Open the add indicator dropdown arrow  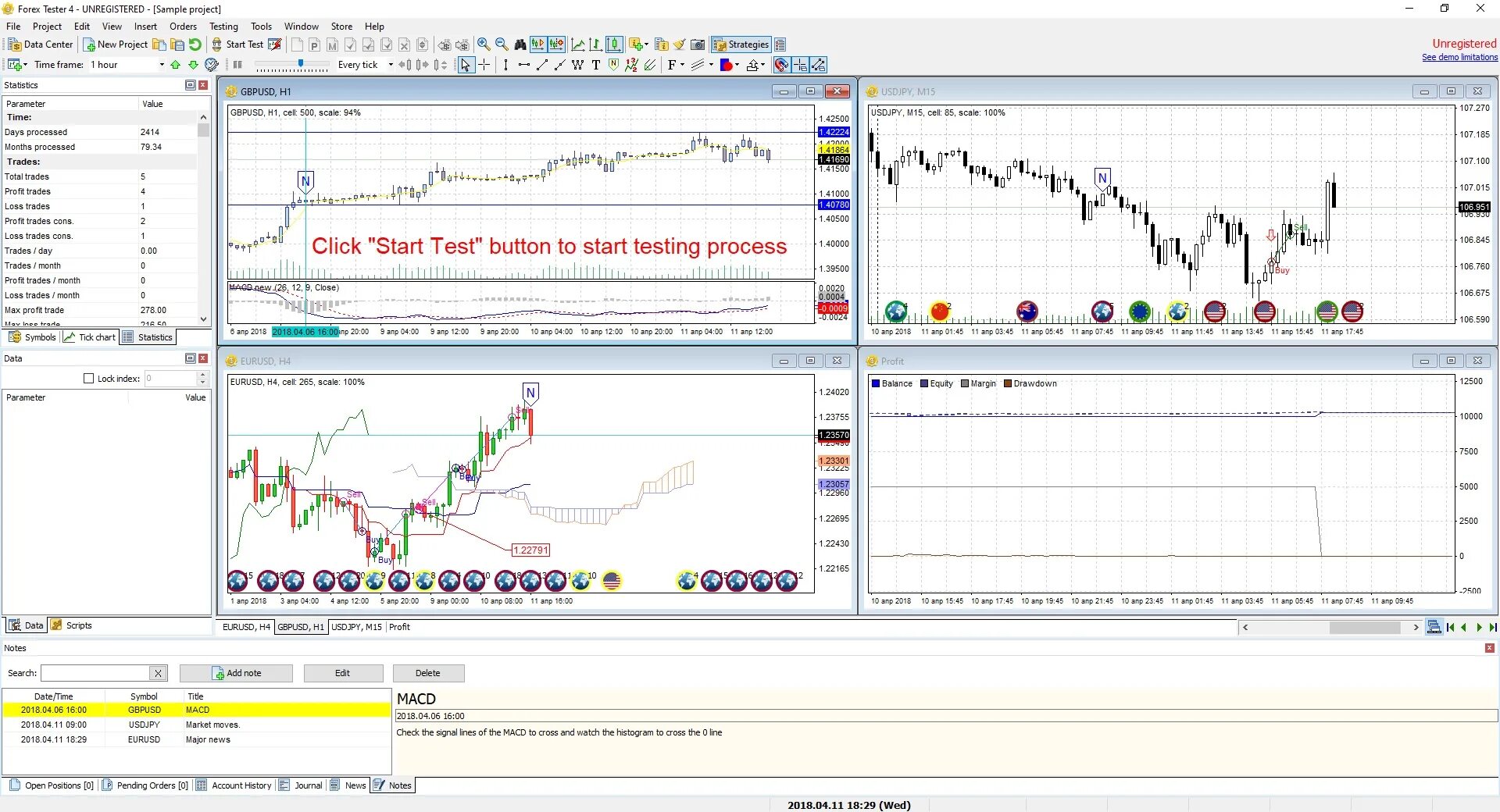pos(646,45)
